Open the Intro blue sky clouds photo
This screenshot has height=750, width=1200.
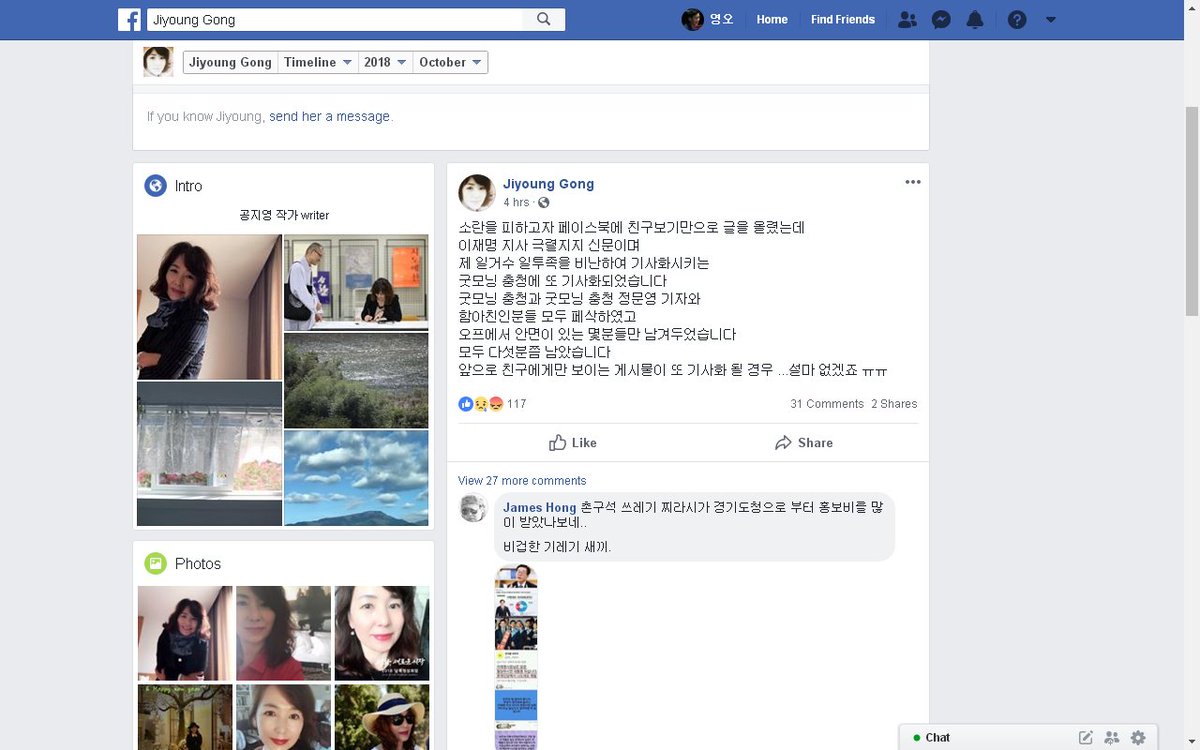(356, 478)
